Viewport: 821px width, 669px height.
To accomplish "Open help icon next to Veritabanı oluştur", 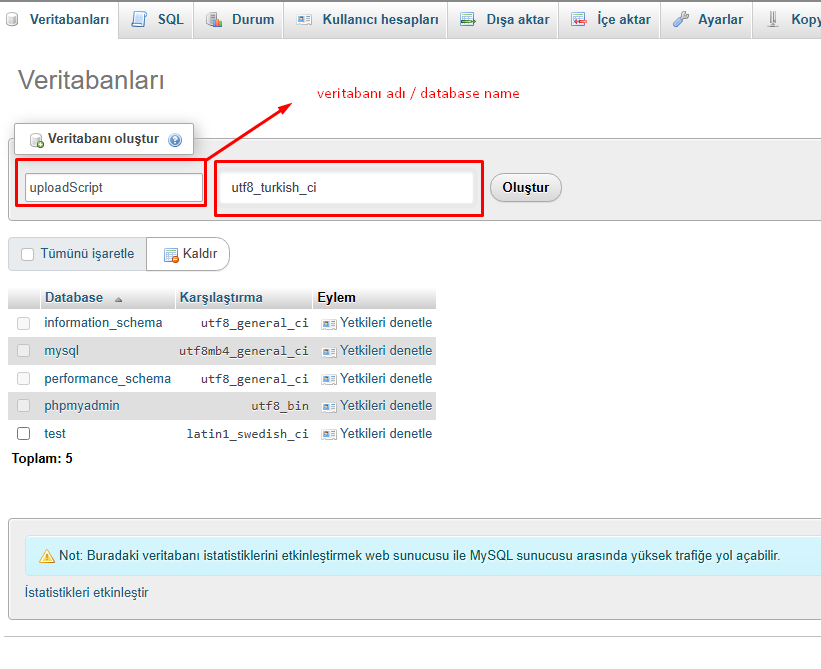I will [x=175, y=140].
